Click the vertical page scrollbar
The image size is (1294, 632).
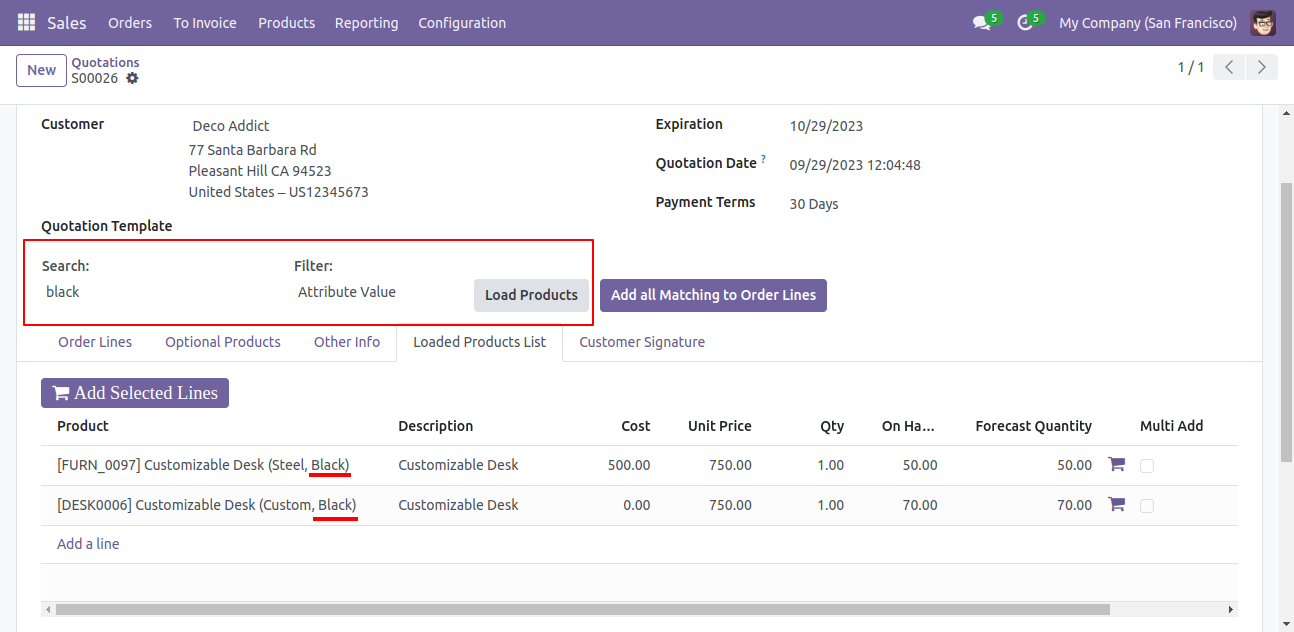[x=1286, y=320]
